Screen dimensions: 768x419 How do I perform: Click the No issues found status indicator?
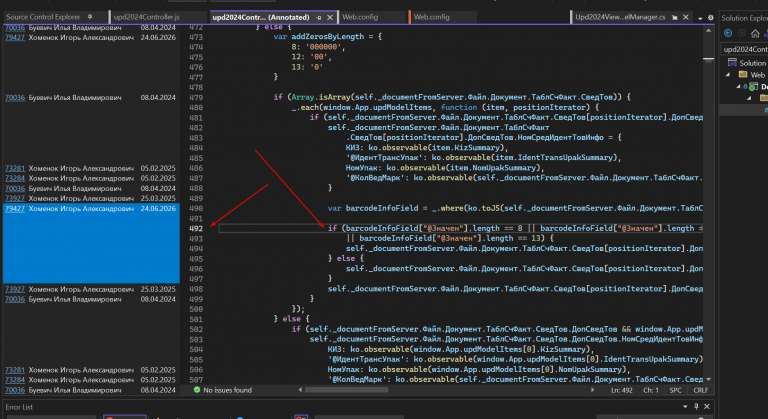click(x=222, y=390)
